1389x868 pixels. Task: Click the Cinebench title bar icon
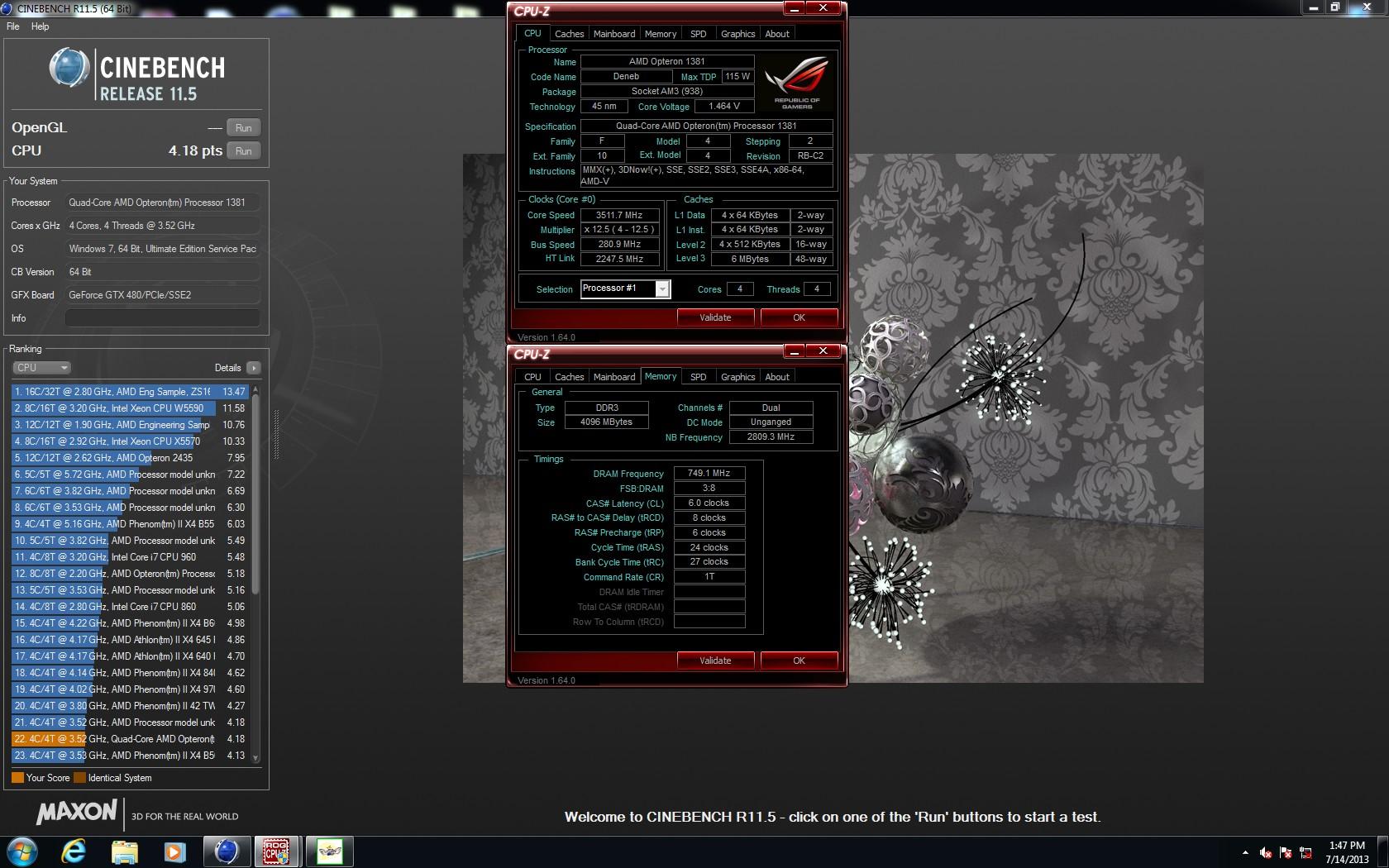tap(7, 7)
